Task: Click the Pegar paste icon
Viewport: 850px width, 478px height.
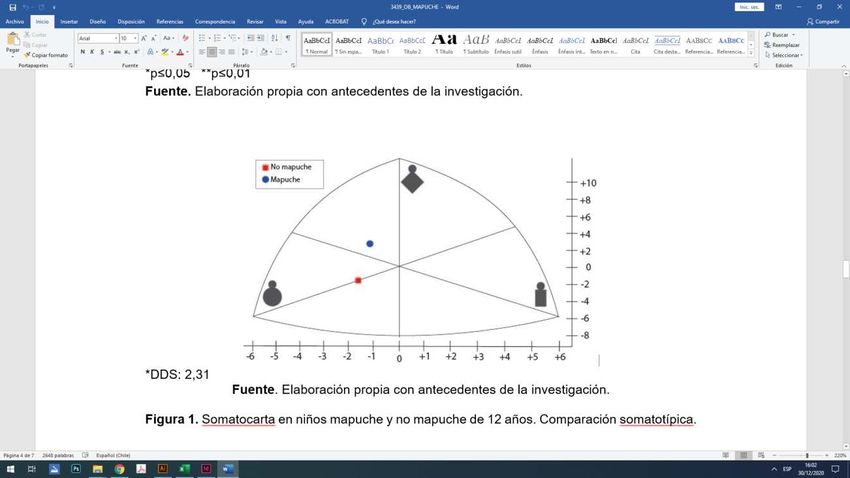Action: point(13,40)
